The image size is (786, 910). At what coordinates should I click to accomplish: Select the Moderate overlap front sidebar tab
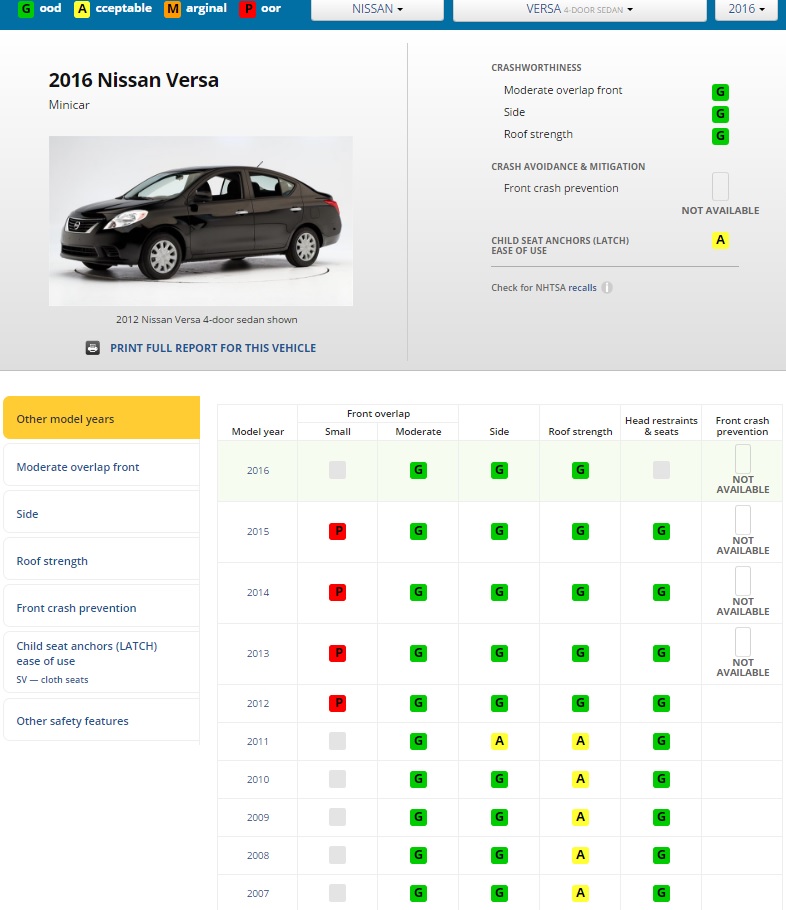pyautogui.click(x=102, y=466)
